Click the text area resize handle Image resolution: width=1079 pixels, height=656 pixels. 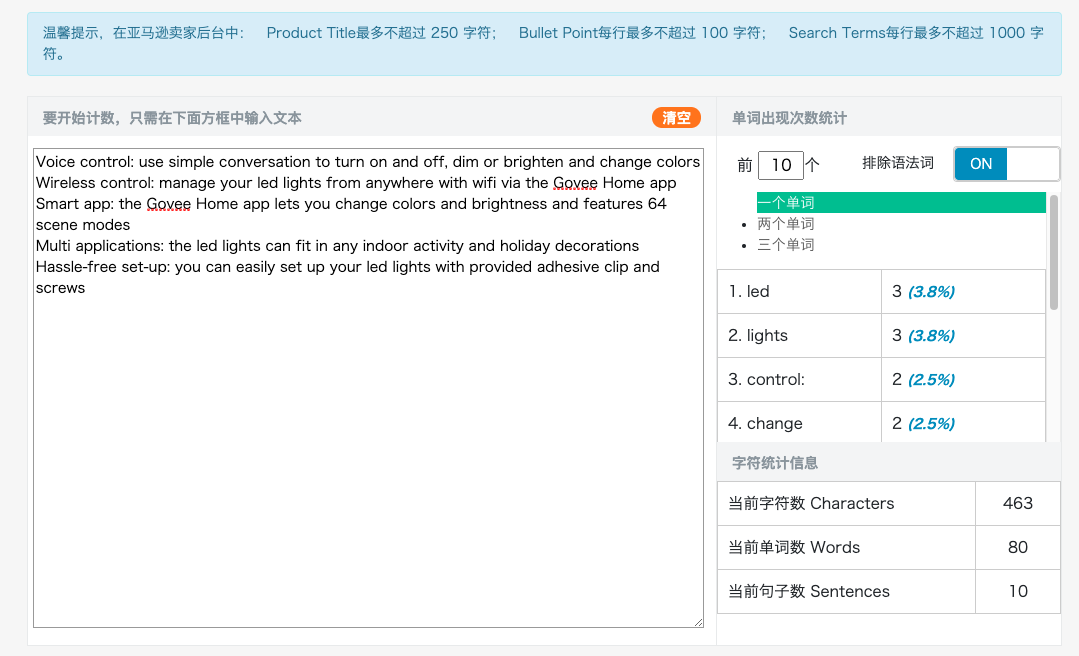(x=698, y=622)
